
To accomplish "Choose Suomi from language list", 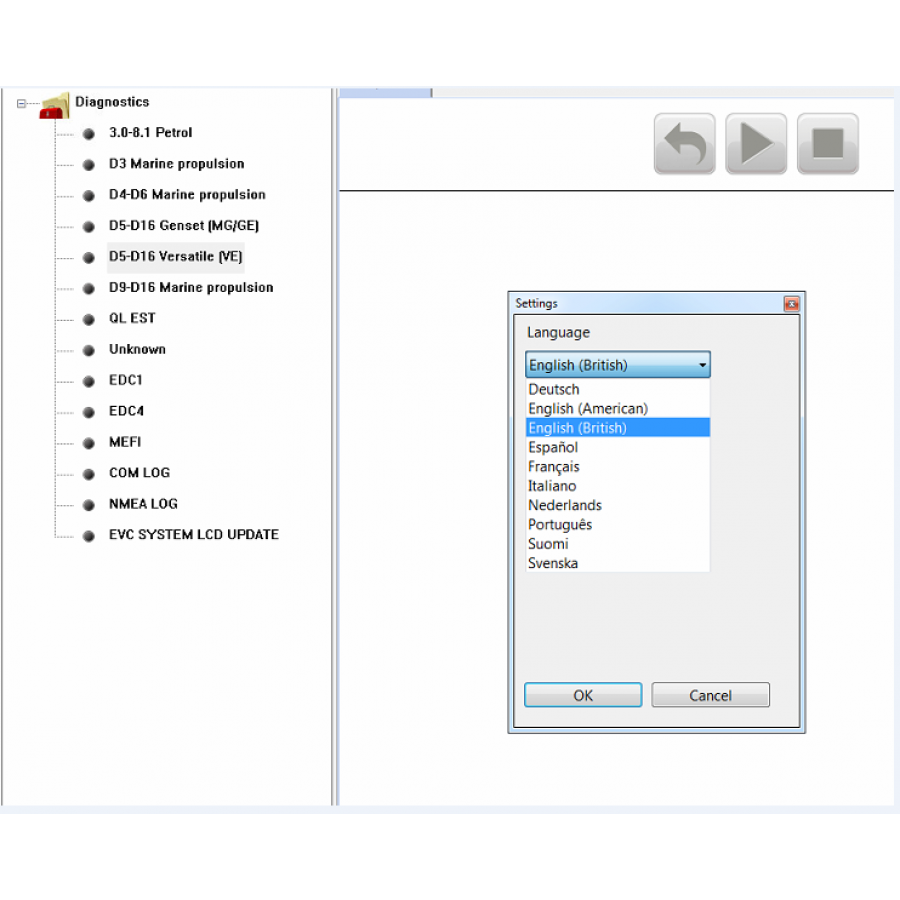I will point(618,544).
